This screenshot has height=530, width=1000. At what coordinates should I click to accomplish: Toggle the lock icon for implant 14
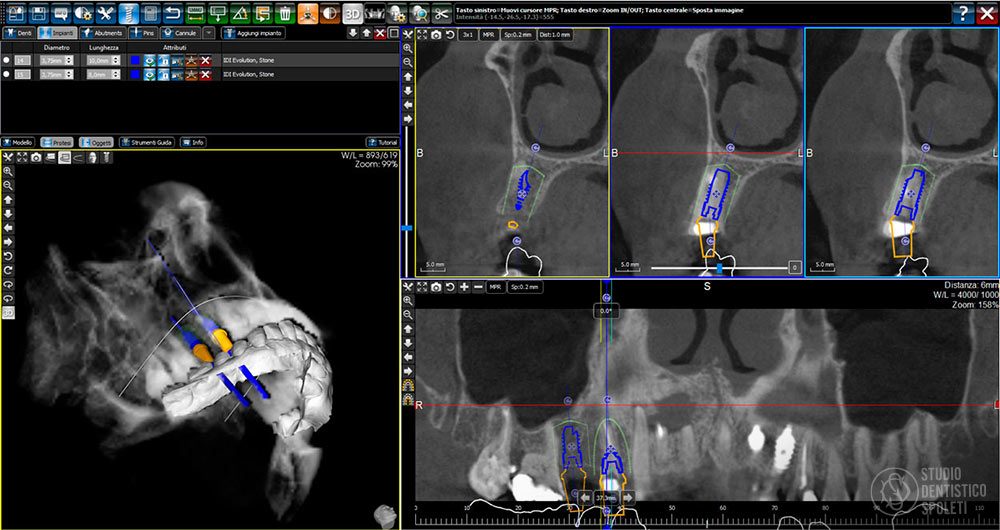(x=164, y=61)
